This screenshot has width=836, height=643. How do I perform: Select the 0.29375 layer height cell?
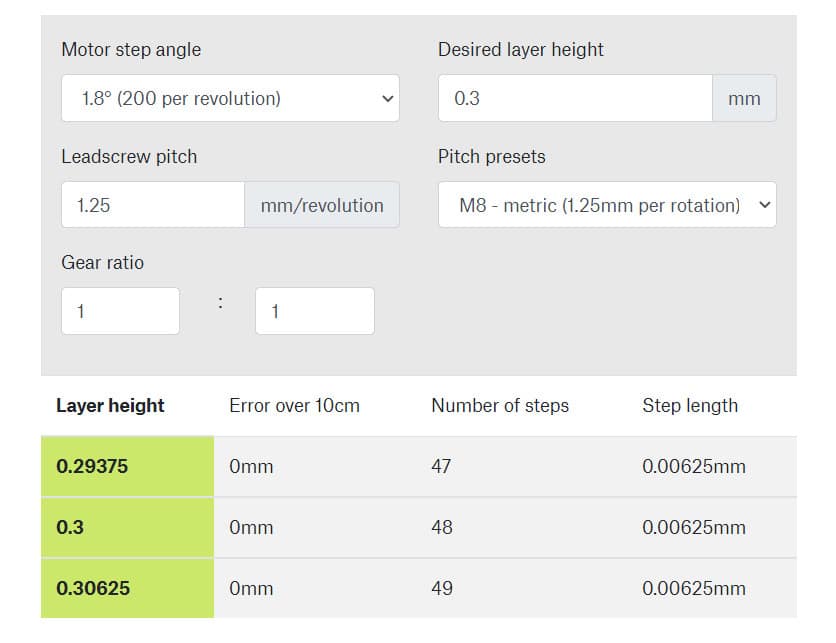coord(127,466)
